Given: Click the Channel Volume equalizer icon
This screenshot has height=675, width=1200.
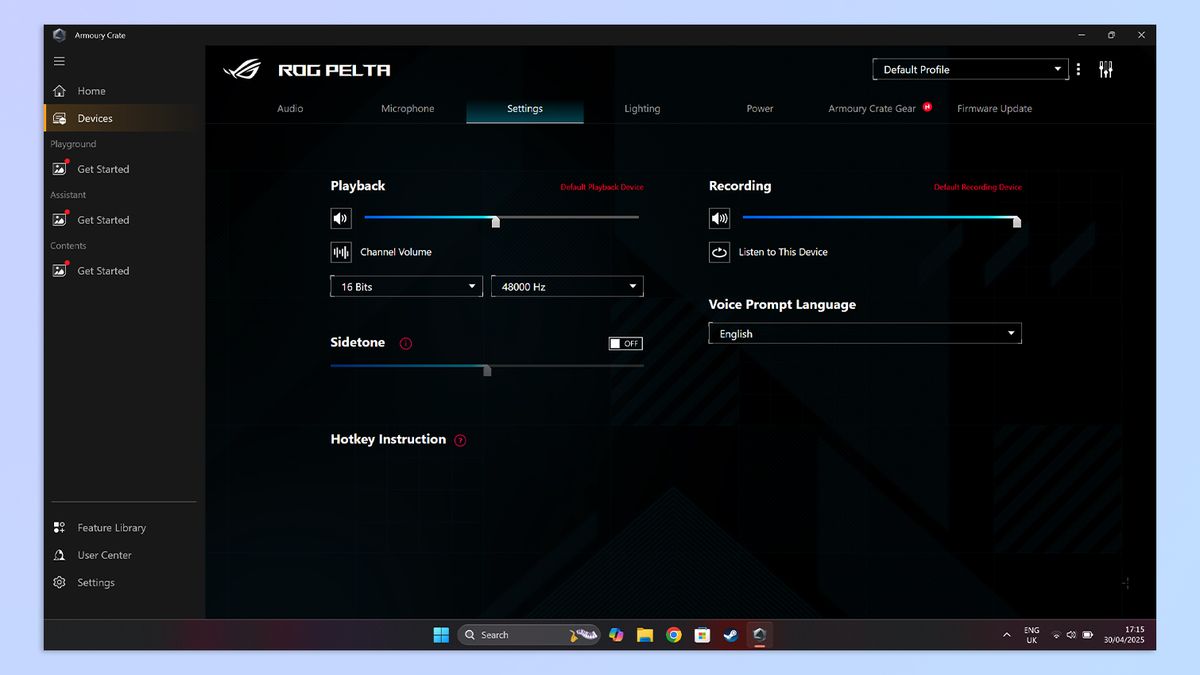Looking at the screenshot, I should click(340, 252).
